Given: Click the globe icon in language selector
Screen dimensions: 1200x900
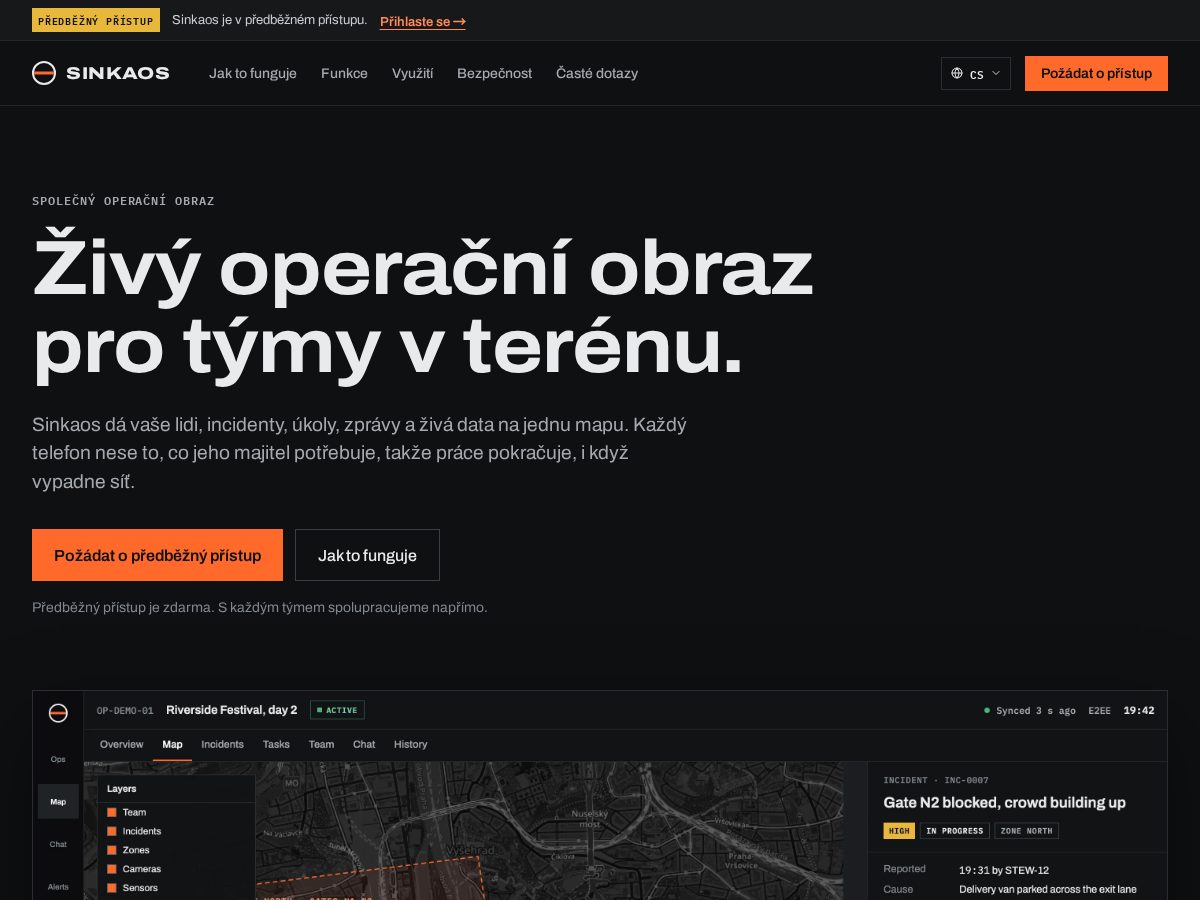Looking at the screenshot, I should coord(957,74).
